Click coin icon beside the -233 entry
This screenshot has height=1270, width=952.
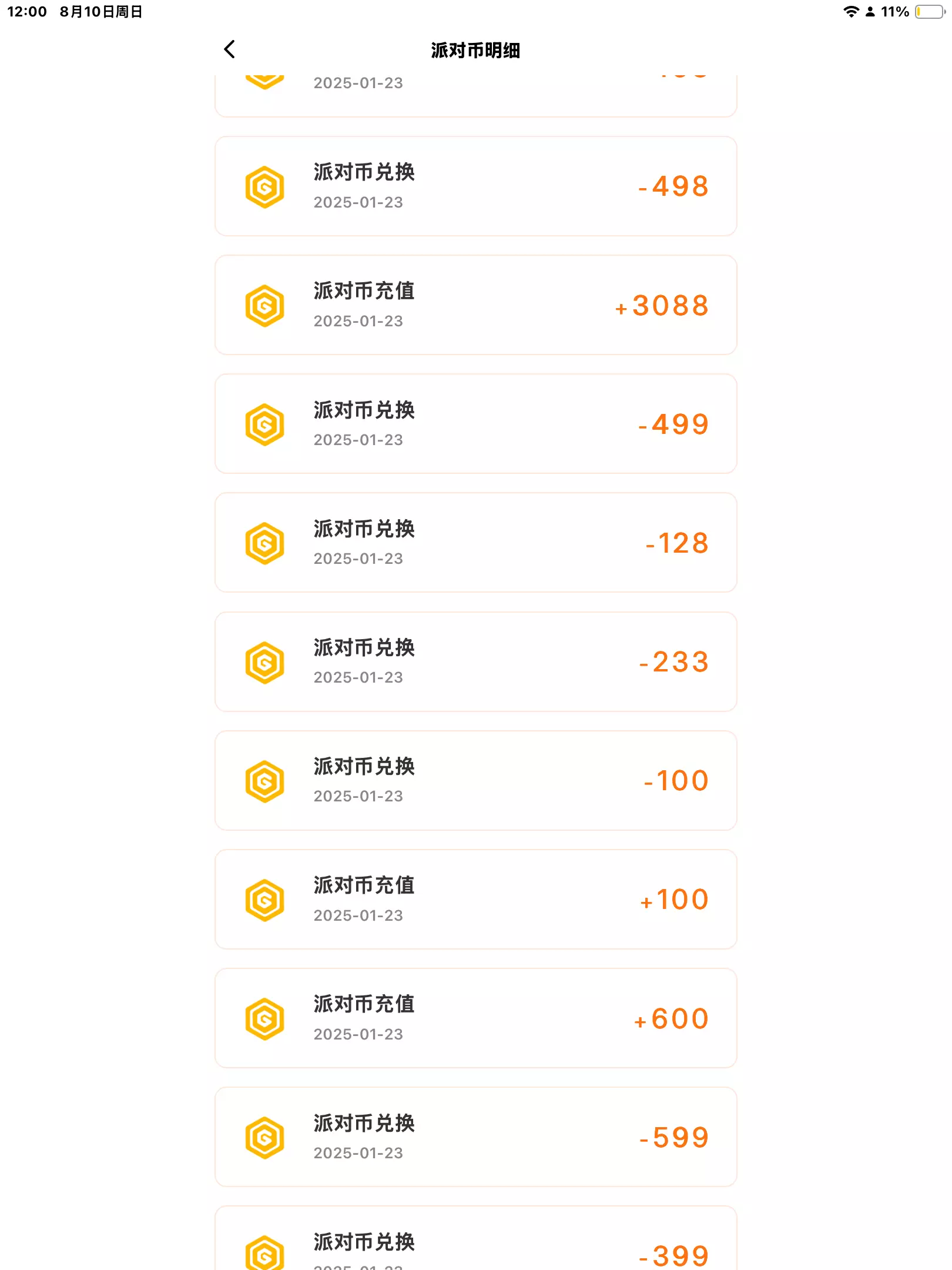tap(264, 663)
